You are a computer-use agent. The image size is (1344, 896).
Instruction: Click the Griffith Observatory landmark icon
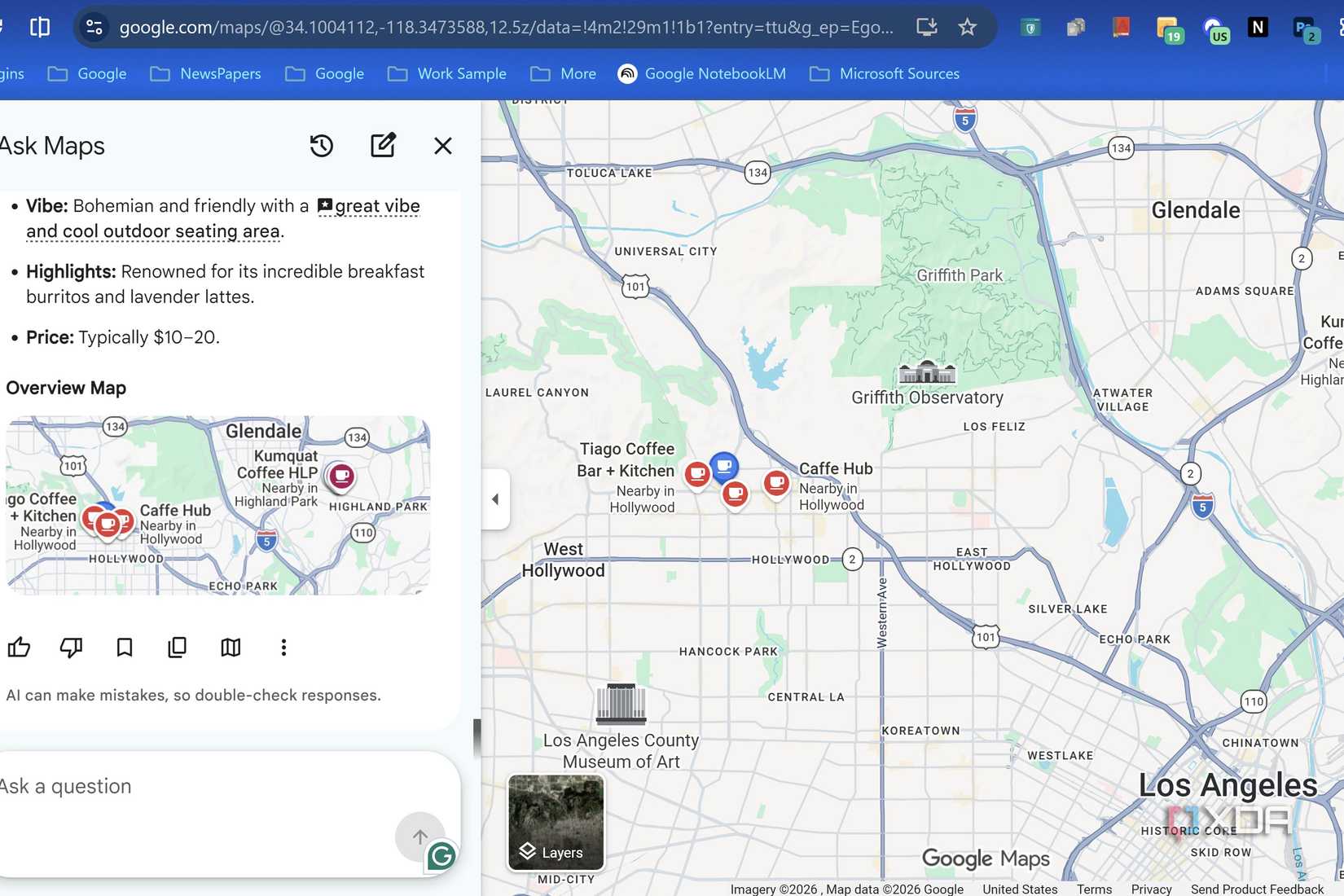tap(927, 371)
